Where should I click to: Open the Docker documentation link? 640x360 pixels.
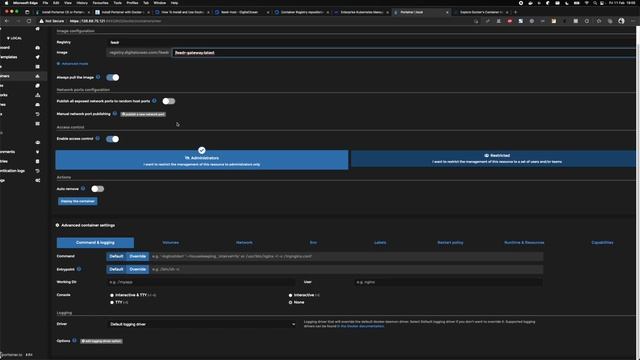(x=360, y=326)
